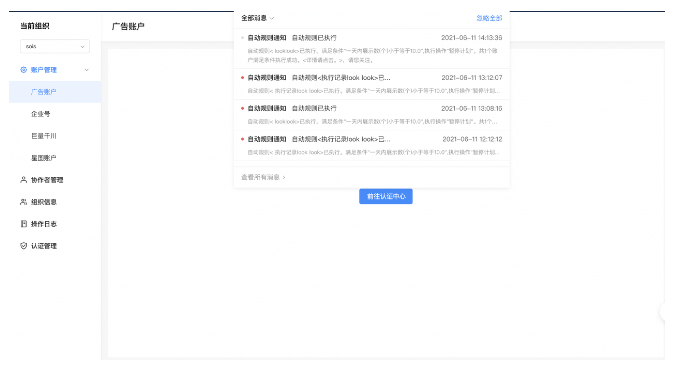Open notification dated 2021-06-11 12:12:12
The width and height of the screenshot is (681, 370).
pyautogui.click(x=372, y=146)
